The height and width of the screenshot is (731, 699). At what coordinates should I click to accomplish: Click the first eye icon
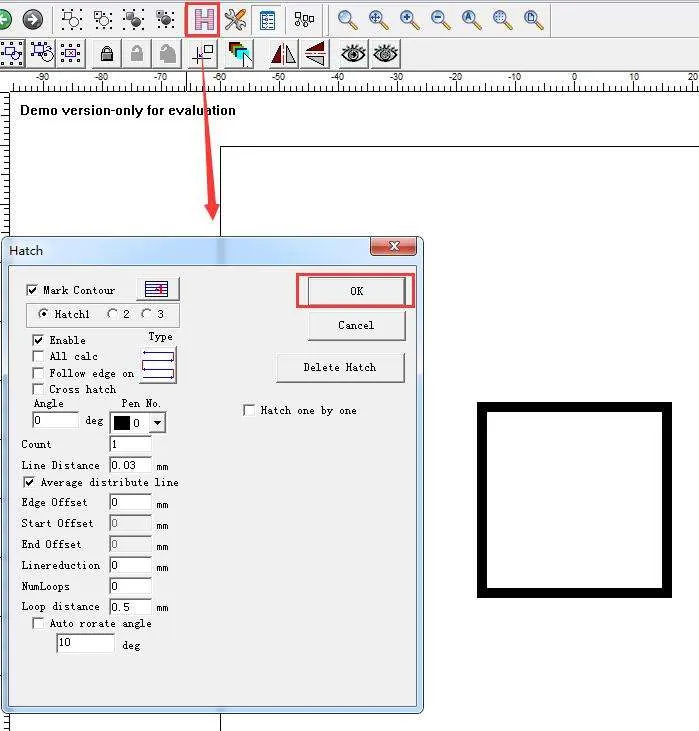(x=353, y=54)
